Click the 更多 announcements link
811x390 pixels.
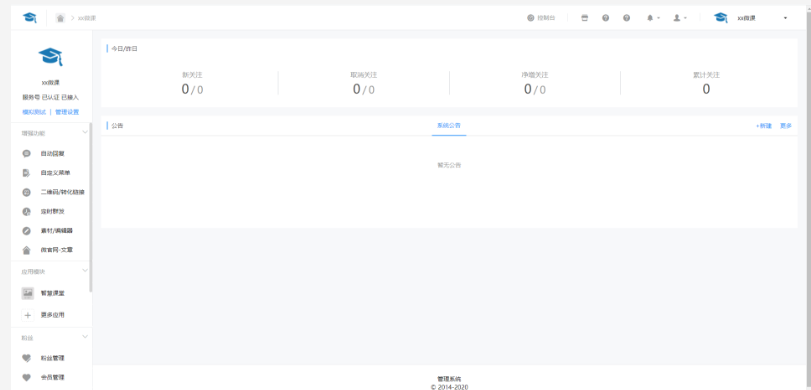786,126
